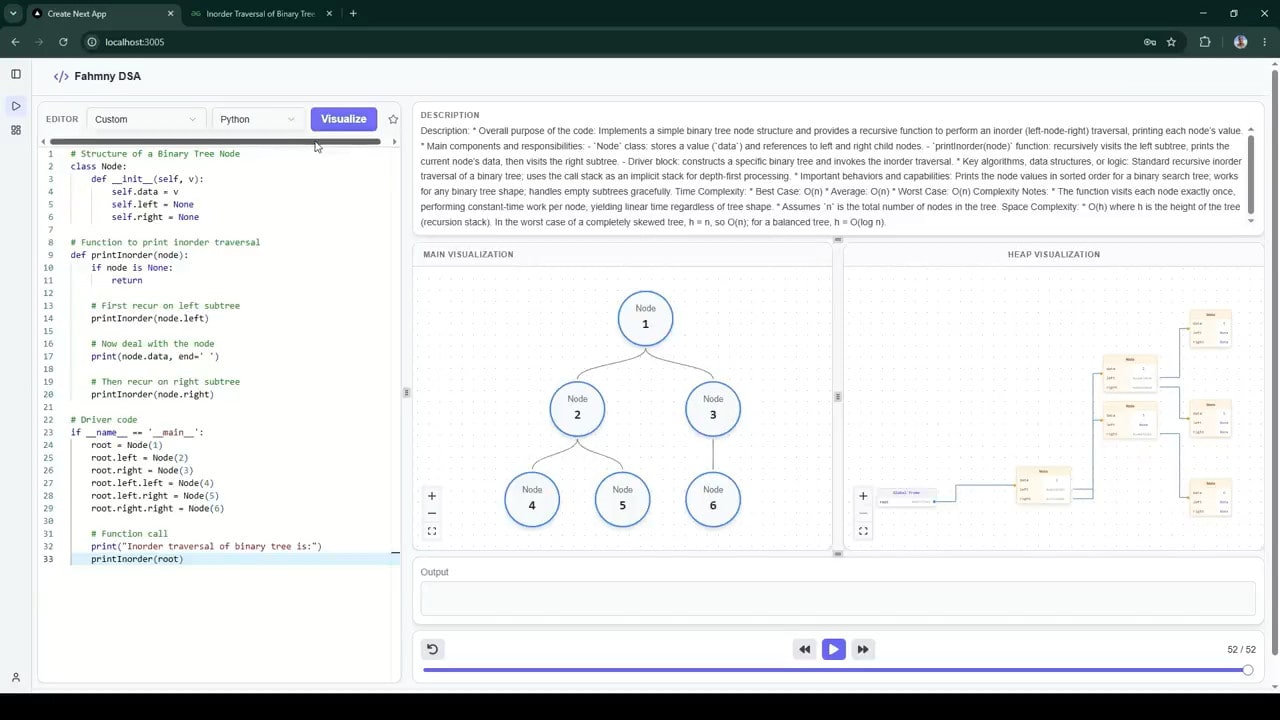
Task: Go back in the browser
Action: (15, 42)
